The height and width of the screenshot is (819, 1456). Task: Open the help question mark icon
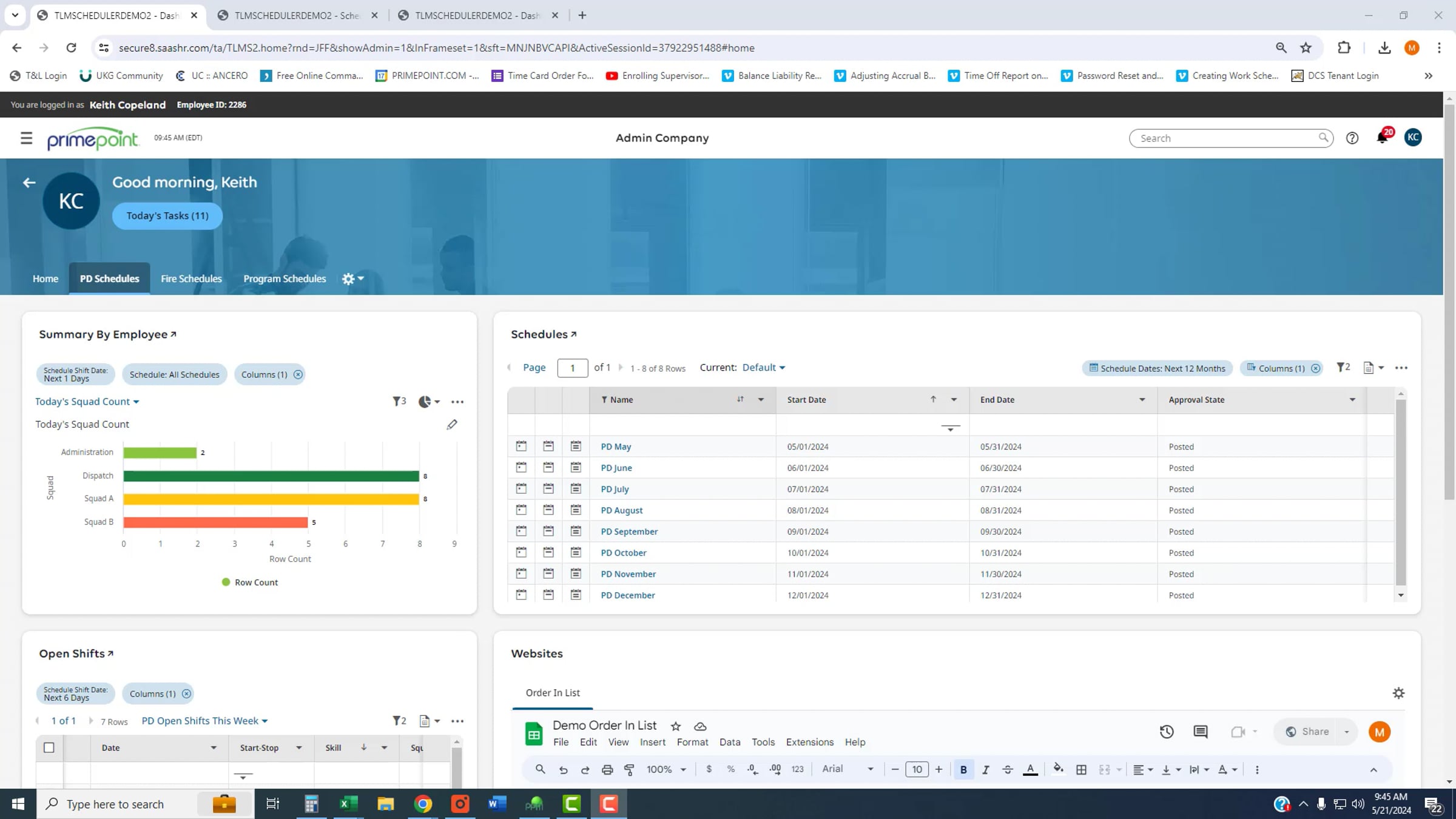point(1352,138)
